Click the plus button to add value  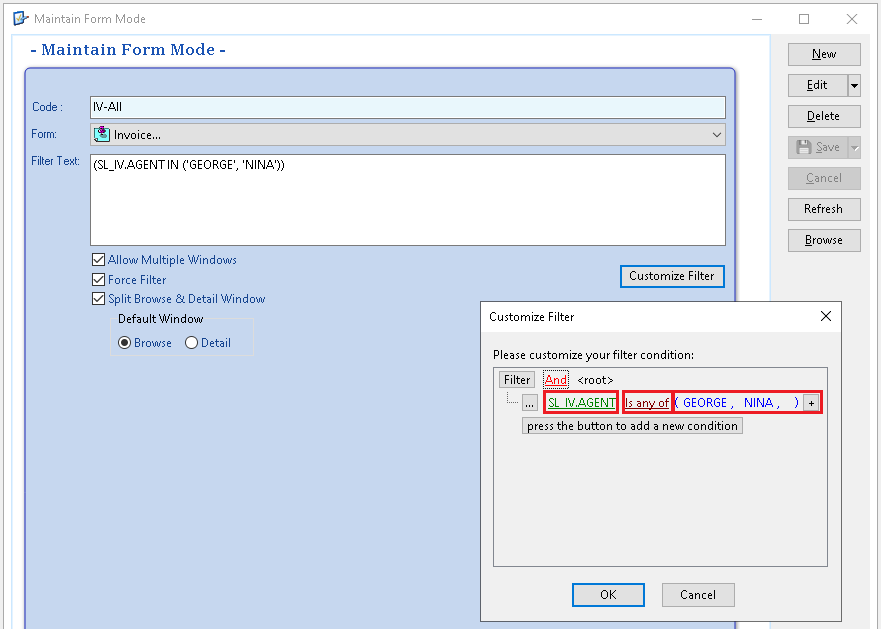tap(811, 402)
